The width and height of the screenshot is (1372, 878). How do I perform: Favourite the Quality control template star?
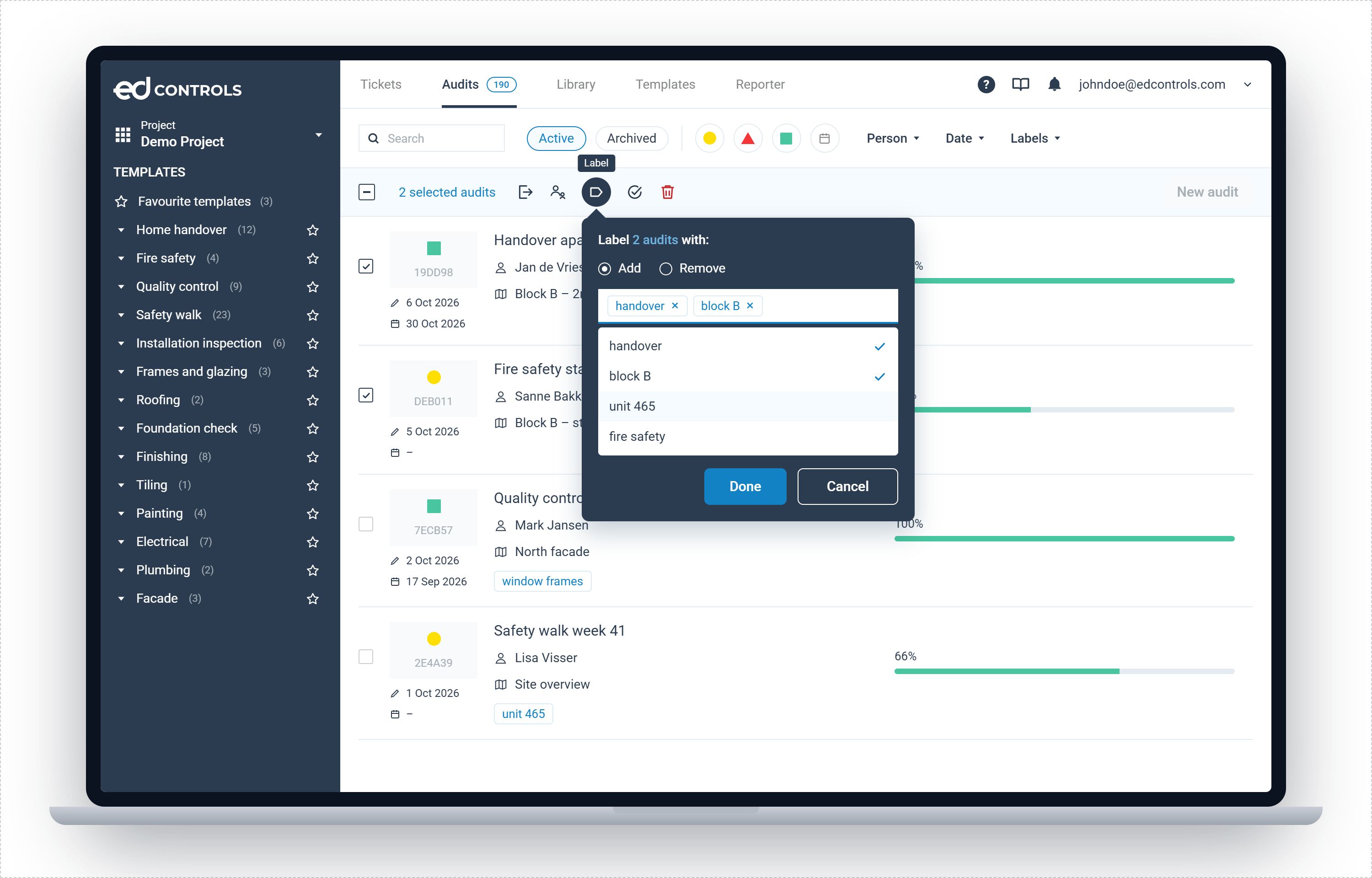[x=312, y=287]
